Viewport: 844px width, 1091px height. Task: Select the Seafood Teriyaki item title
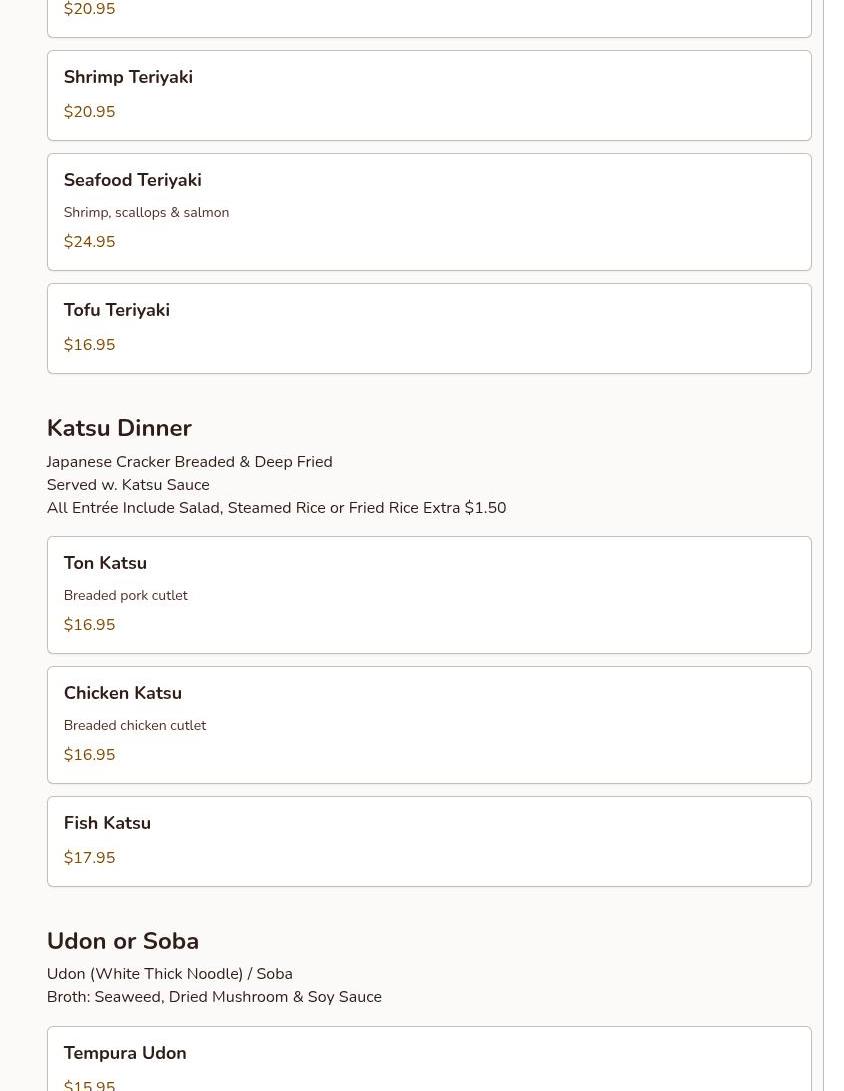click(x=132, y=180)
